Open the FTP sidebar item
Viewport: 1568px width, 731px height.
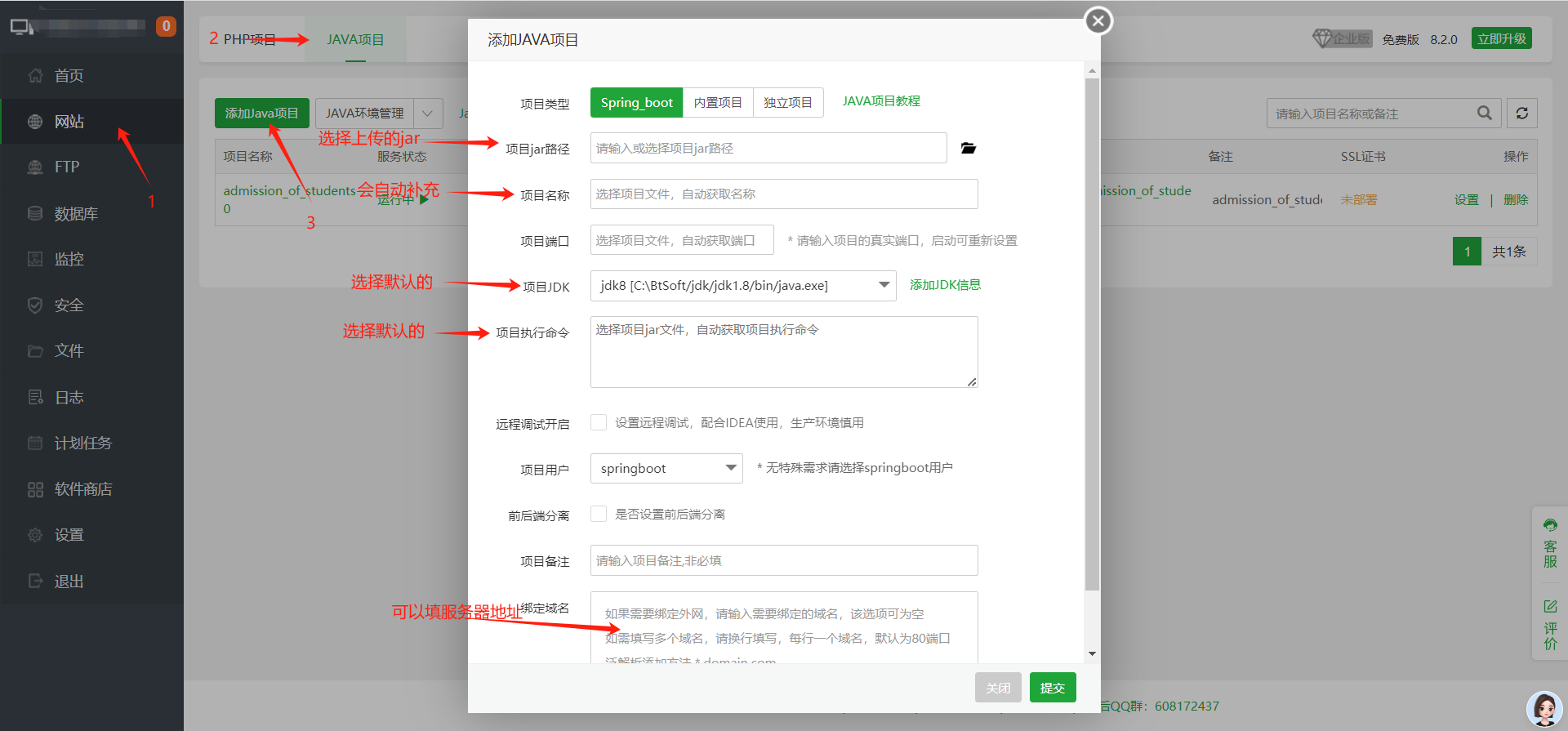[x=66, y=167]
